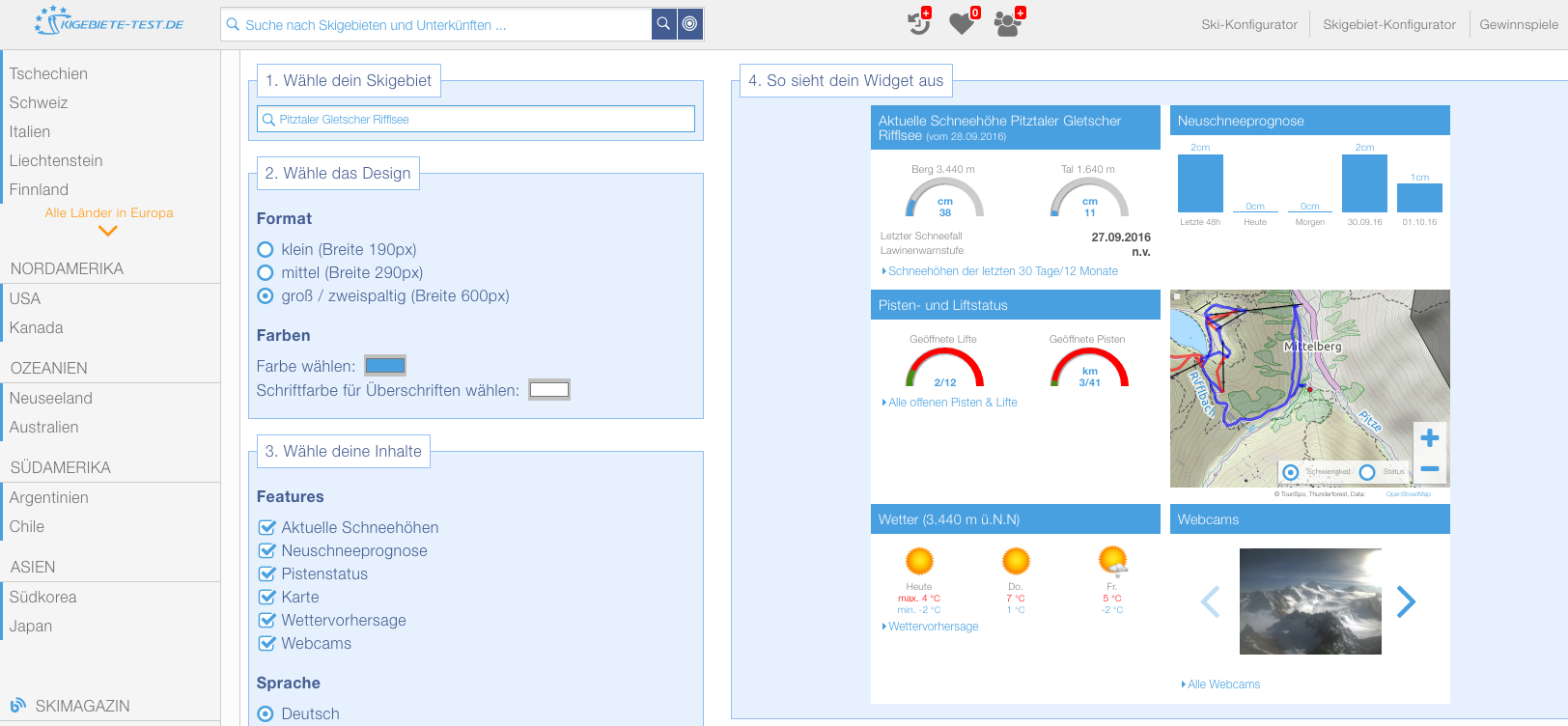Click the location target icon beside search

coord(690,24)
